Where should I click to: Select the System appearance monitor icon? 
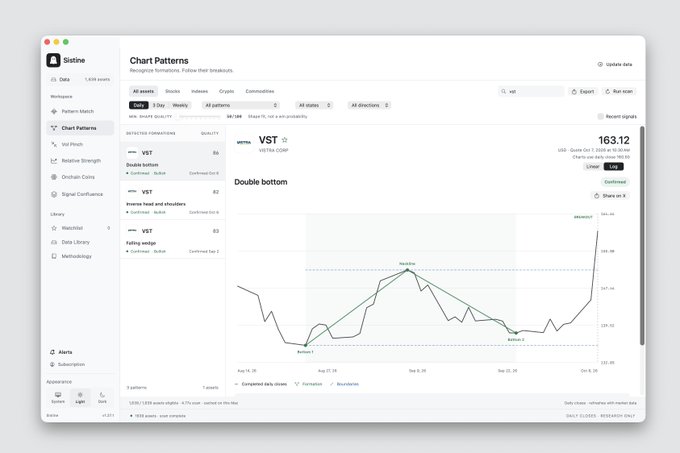pos(58,394)
